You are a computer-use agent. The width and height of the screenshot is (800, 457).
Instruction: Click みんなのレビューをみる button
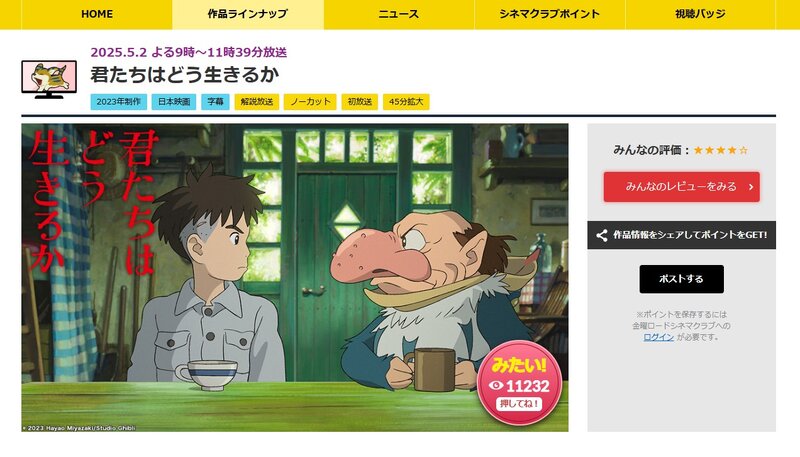(x=682, y=187)
